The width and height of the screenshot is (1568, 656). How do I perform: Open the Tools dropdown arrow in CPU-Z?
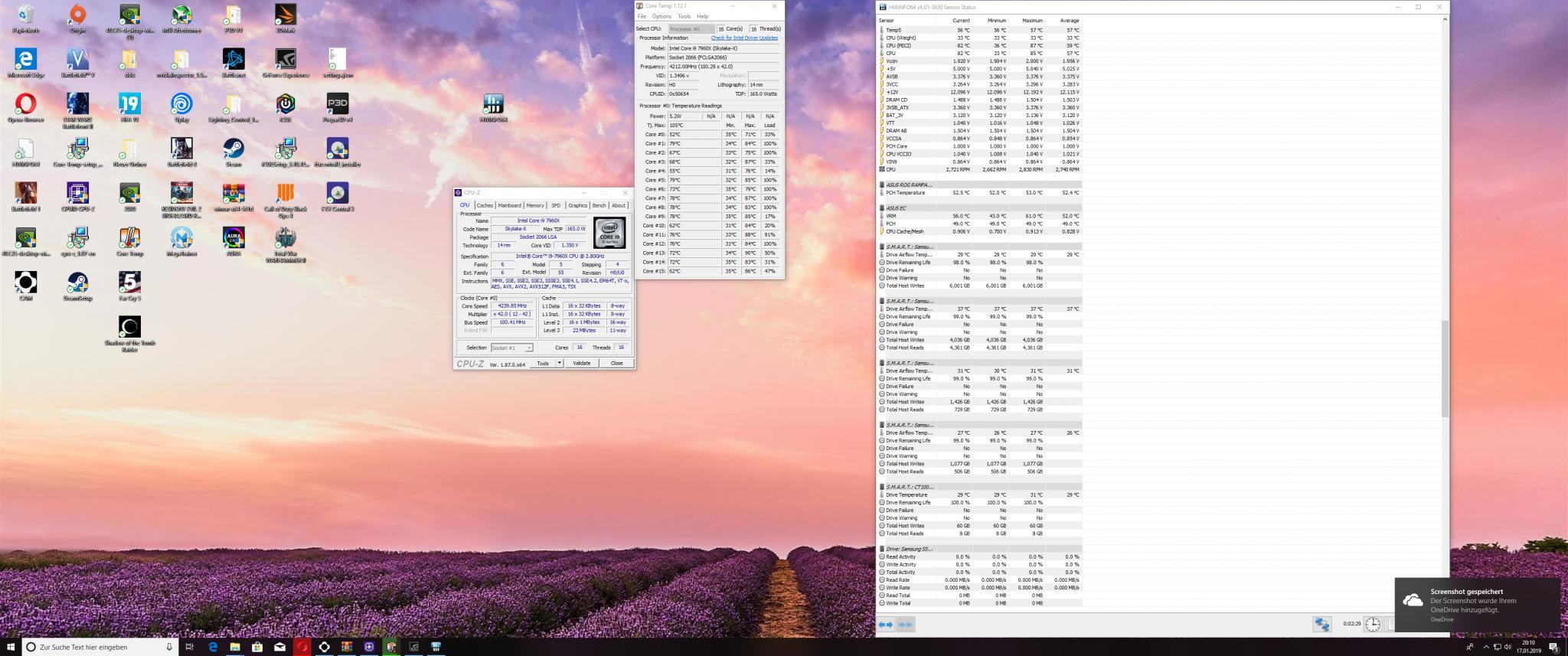tap(560, 363)
